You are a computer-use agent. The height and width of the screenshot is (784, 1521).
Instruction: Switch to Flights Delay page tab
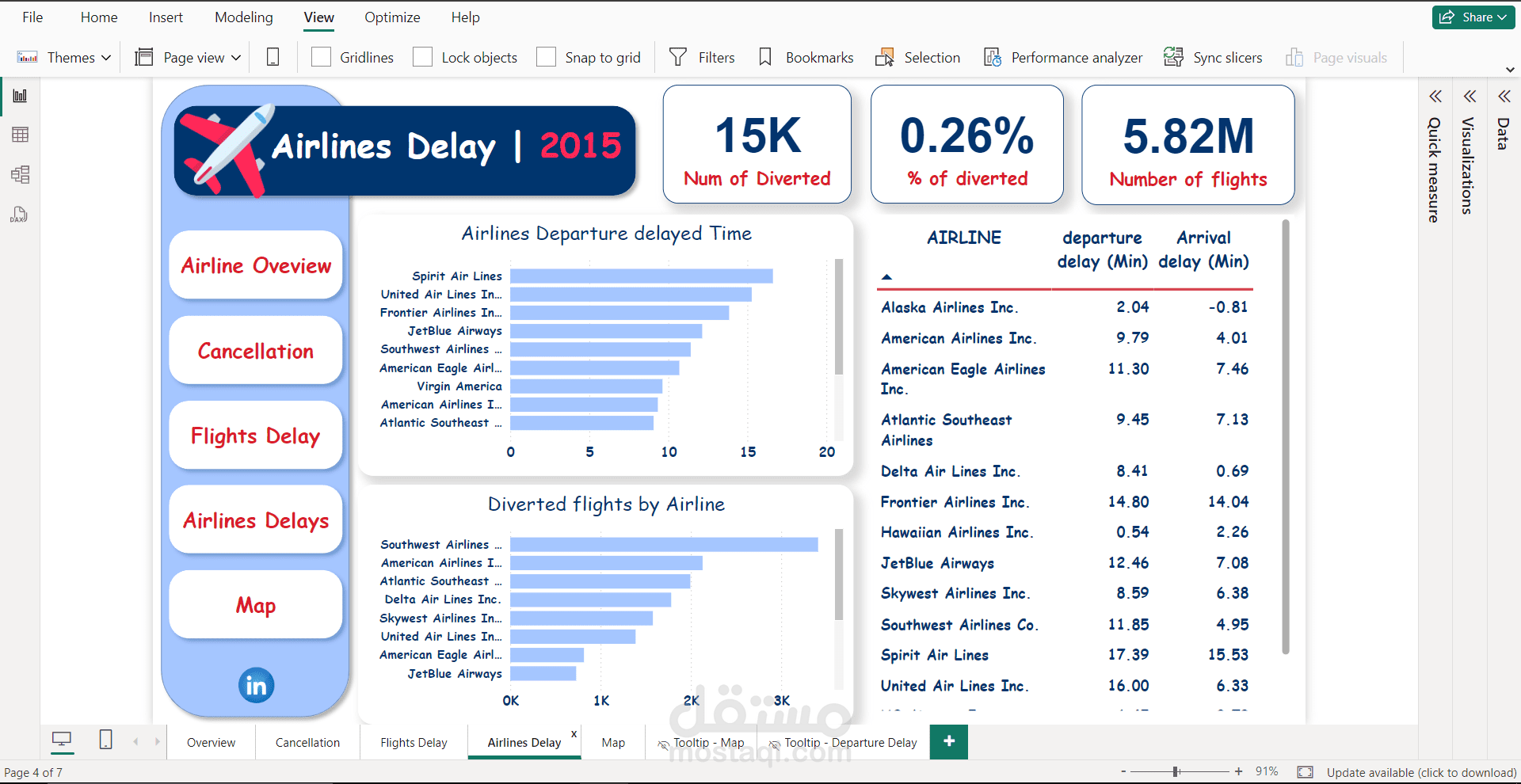[x=414, y=743]
